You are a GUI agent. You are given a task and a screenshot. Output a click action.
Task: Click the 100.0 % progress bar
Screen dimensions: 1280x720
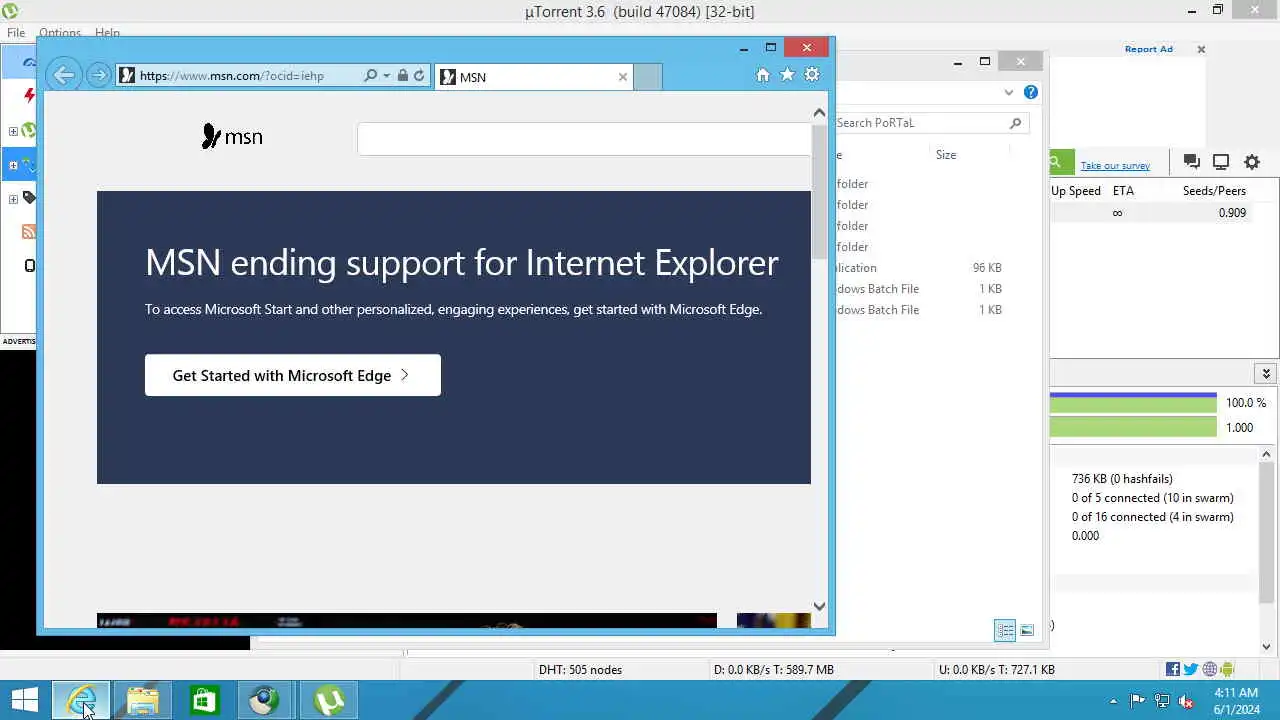pyautogui.click(x=1133, y=403)
